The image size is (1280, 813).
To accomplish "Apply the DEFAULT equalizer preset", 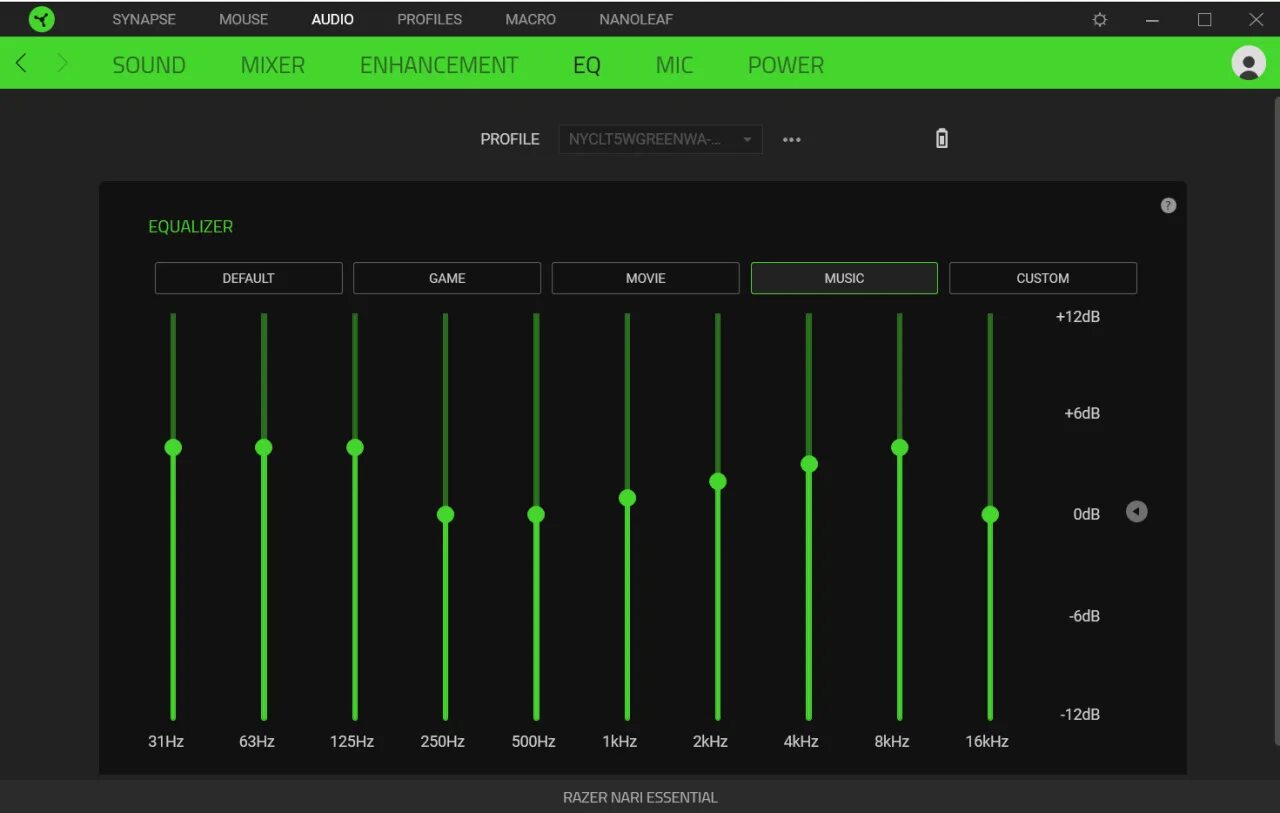I will coord(248,278).
